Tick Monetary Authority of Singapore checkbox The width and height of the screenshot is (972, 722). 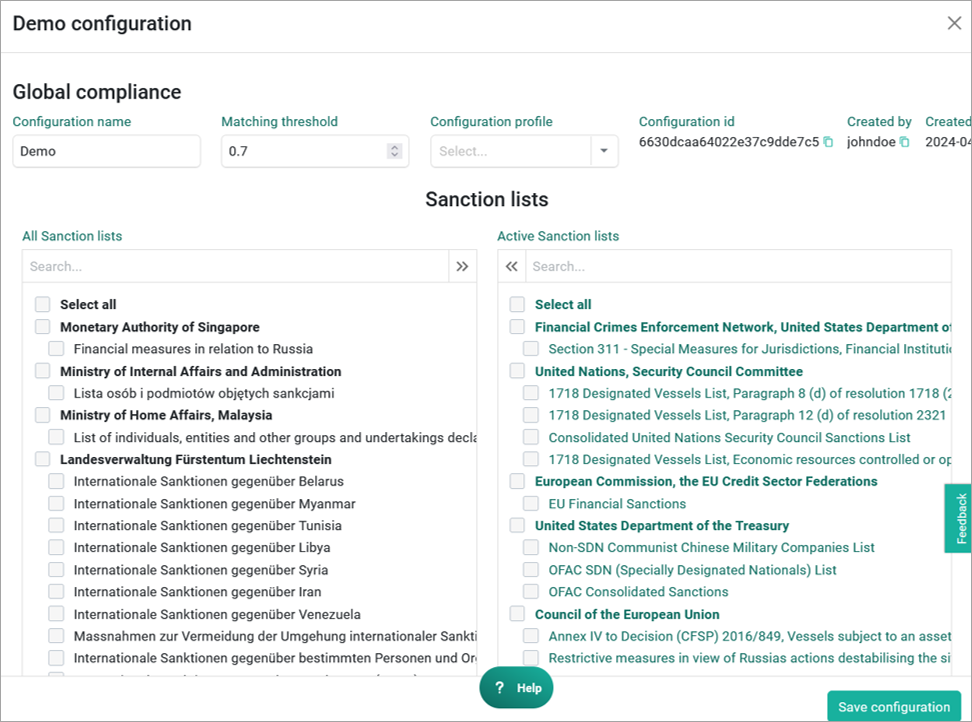click(43, 327)
